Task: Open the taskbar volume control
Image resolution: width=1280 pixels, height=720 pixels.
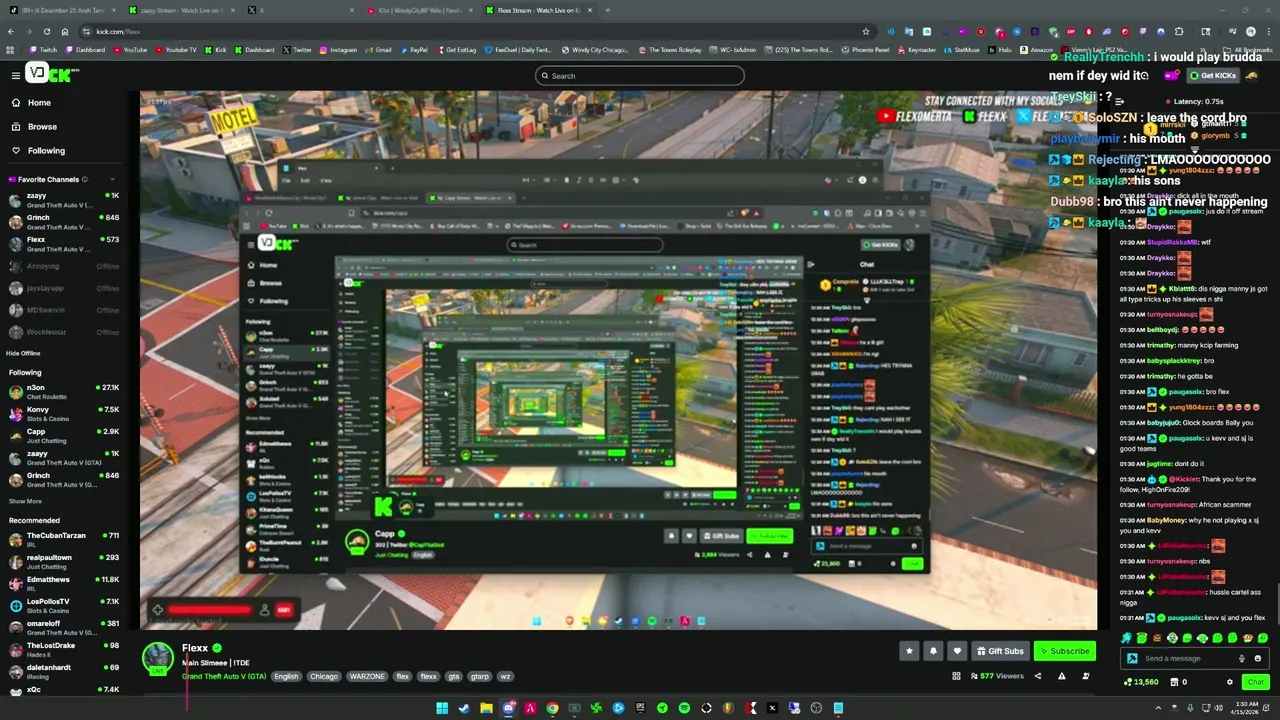Action: coord(1218,708)
